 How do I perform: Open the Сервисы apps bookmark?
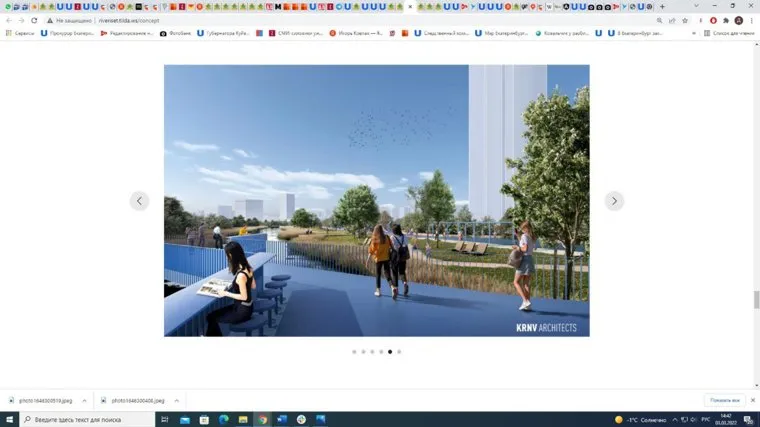[20, 33]
